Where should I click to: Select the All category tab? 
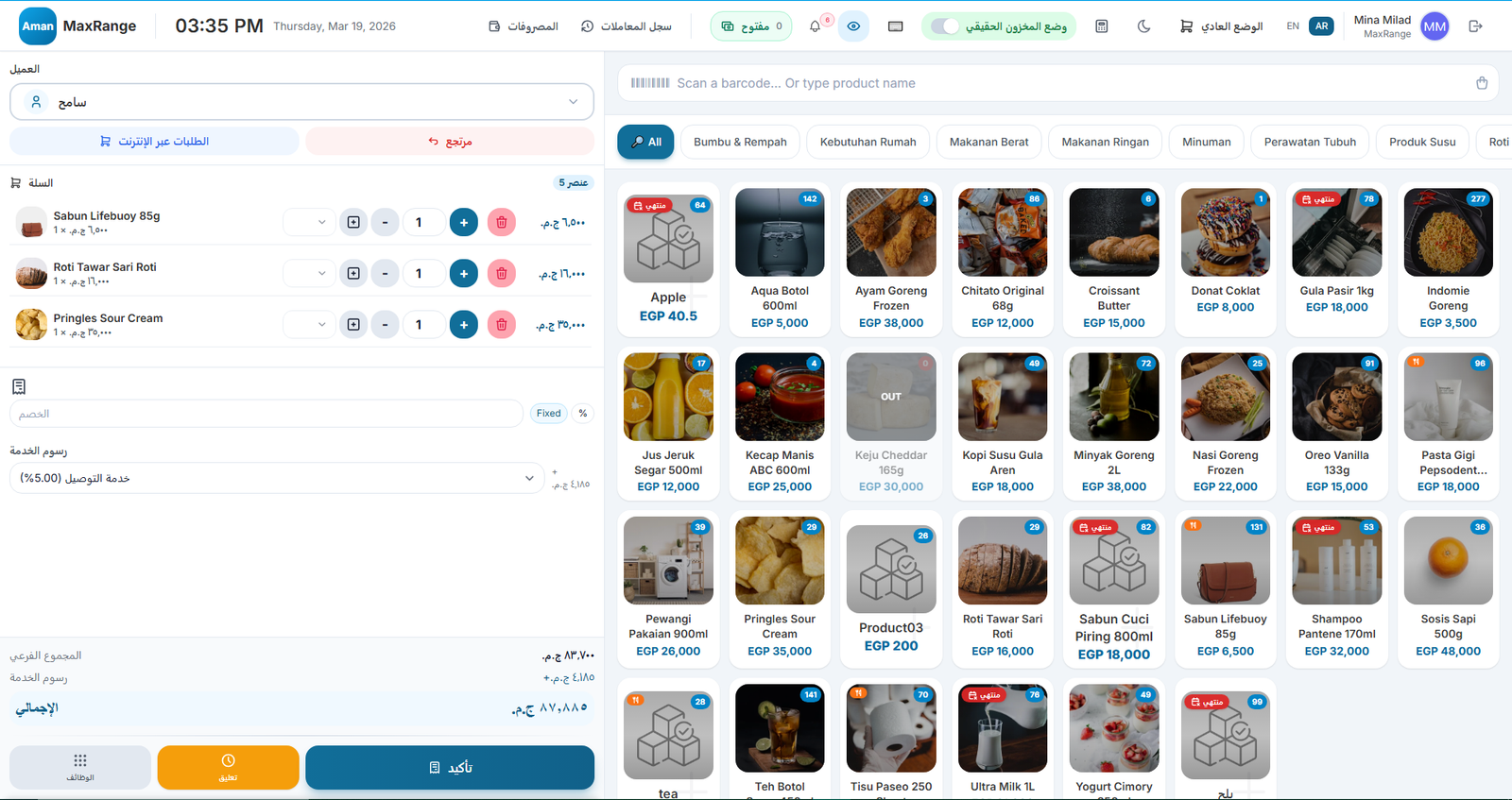(646, 142)
